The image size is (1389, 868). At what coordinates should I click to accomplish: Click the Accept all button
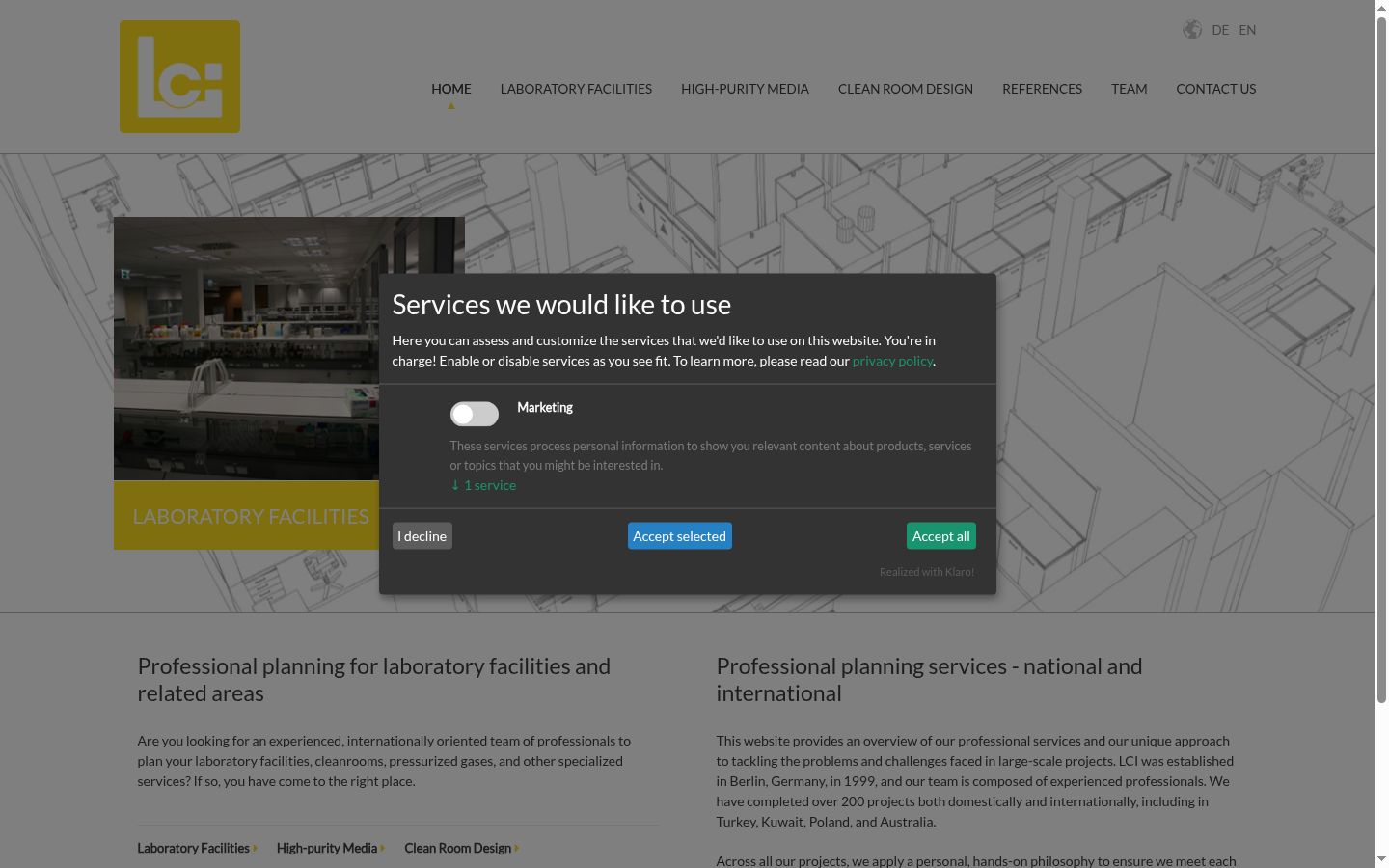[x=941, y=536]
